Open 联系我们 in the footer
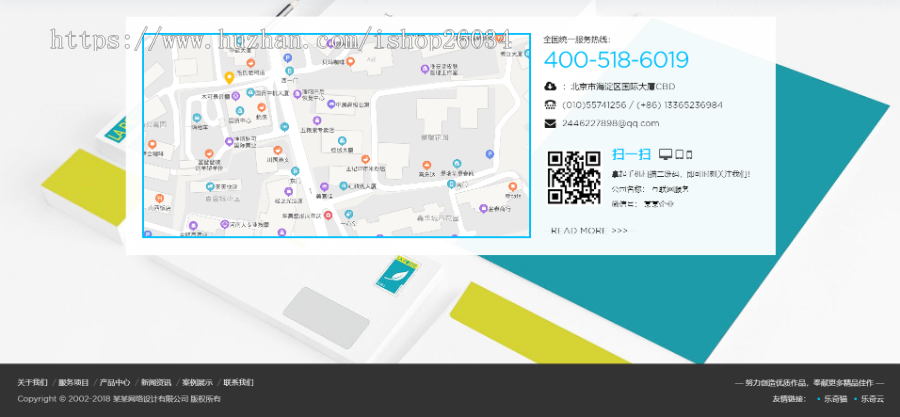 click(x=238, y=383)
